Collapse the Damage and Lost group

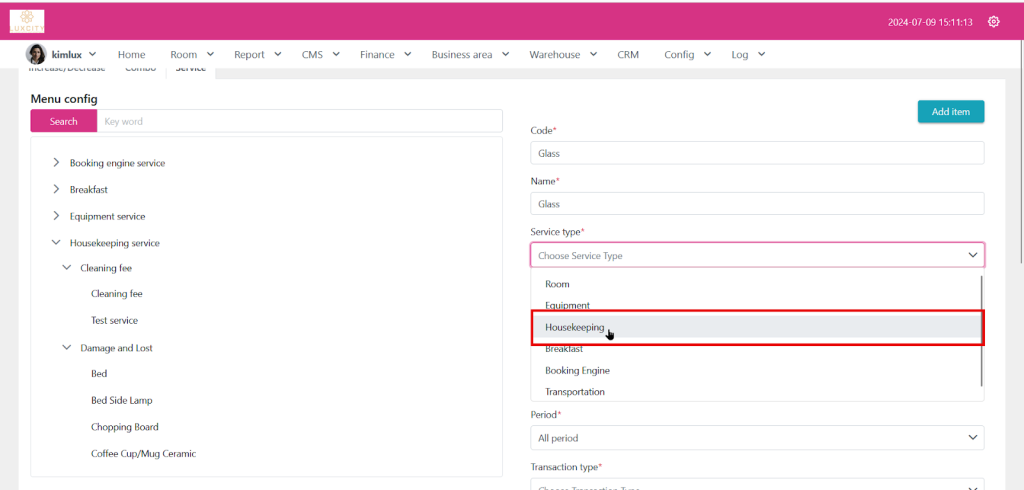(x=67, y=348)
